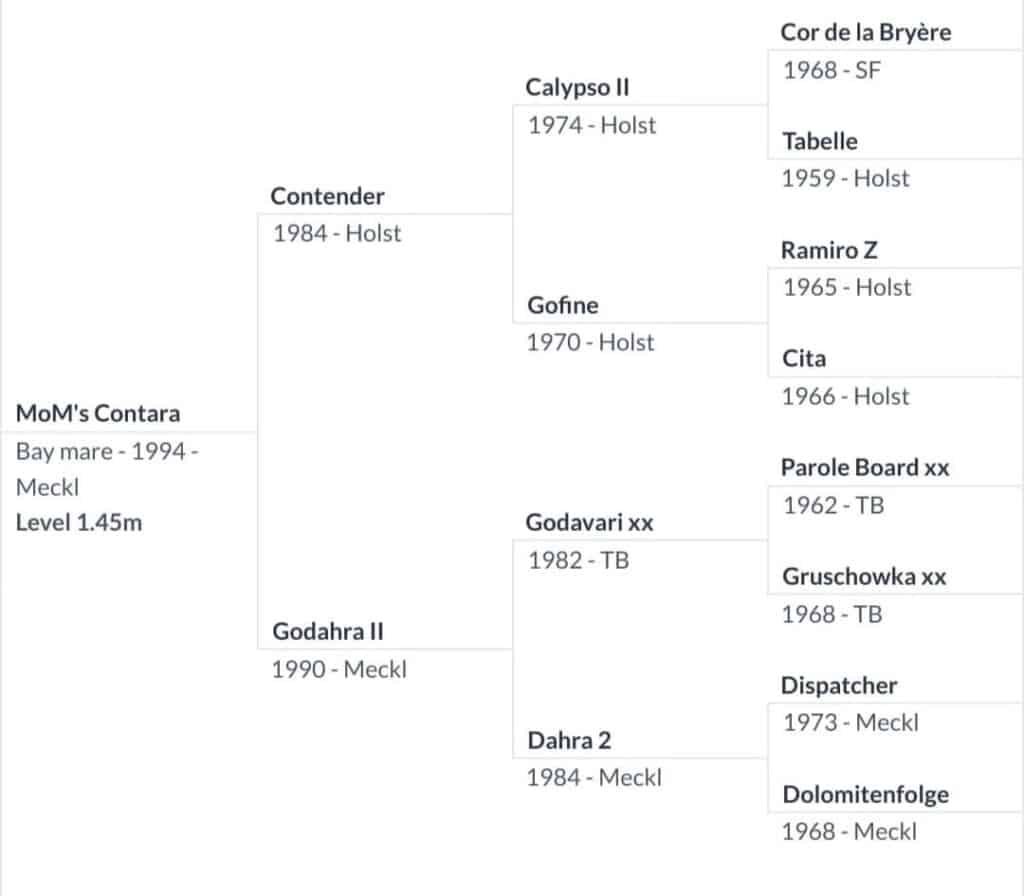Select Dolomitenfolge in the pedigree tree
This screenshot has width=1024, height=896.
[x=866, y=795]
